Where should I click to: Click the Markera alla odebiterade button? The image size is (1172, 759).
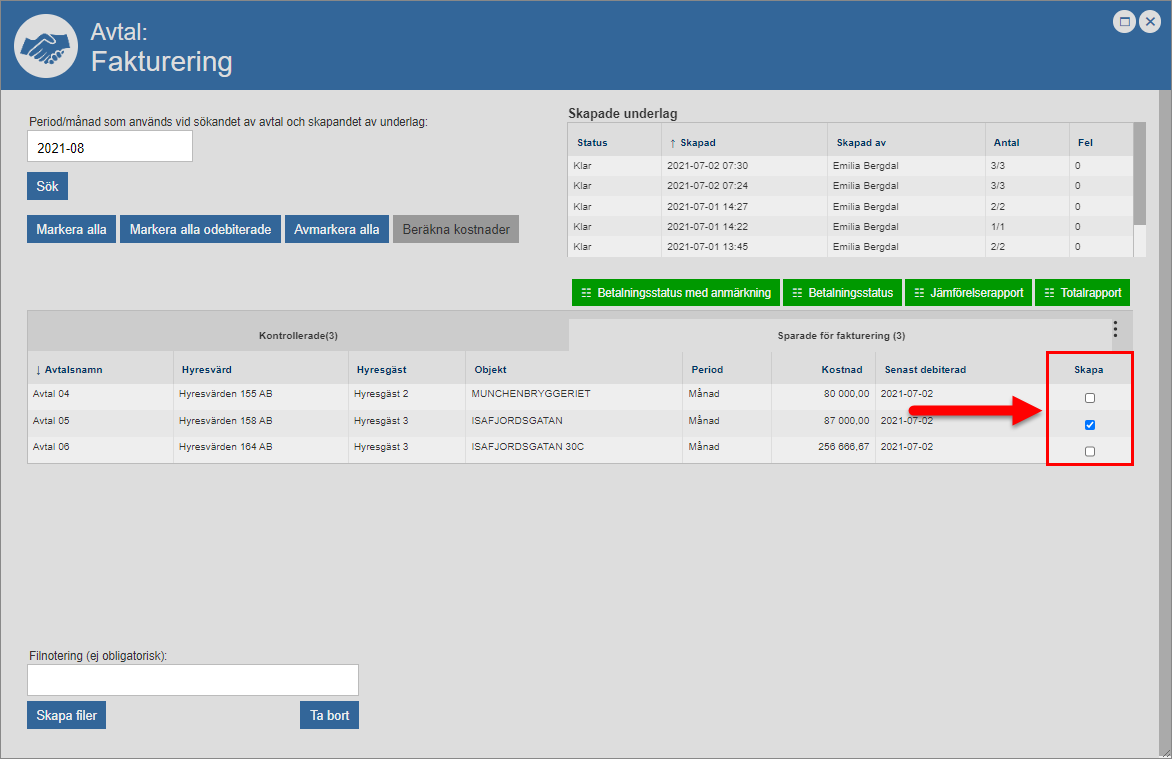(200, 229)
